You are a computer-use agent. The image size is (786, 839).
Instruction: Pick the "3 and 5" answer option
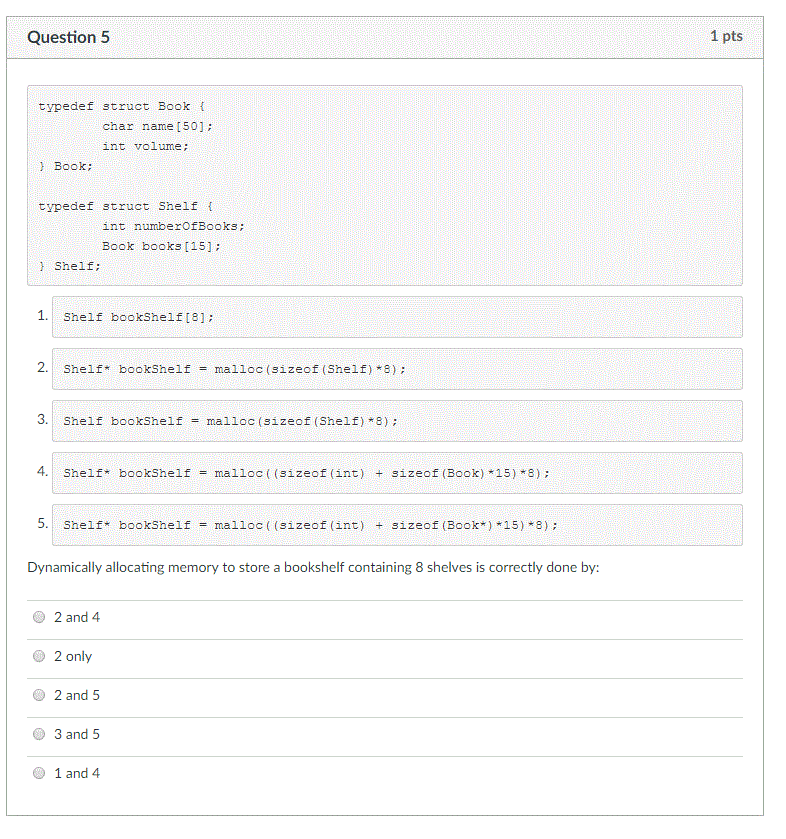39,735
